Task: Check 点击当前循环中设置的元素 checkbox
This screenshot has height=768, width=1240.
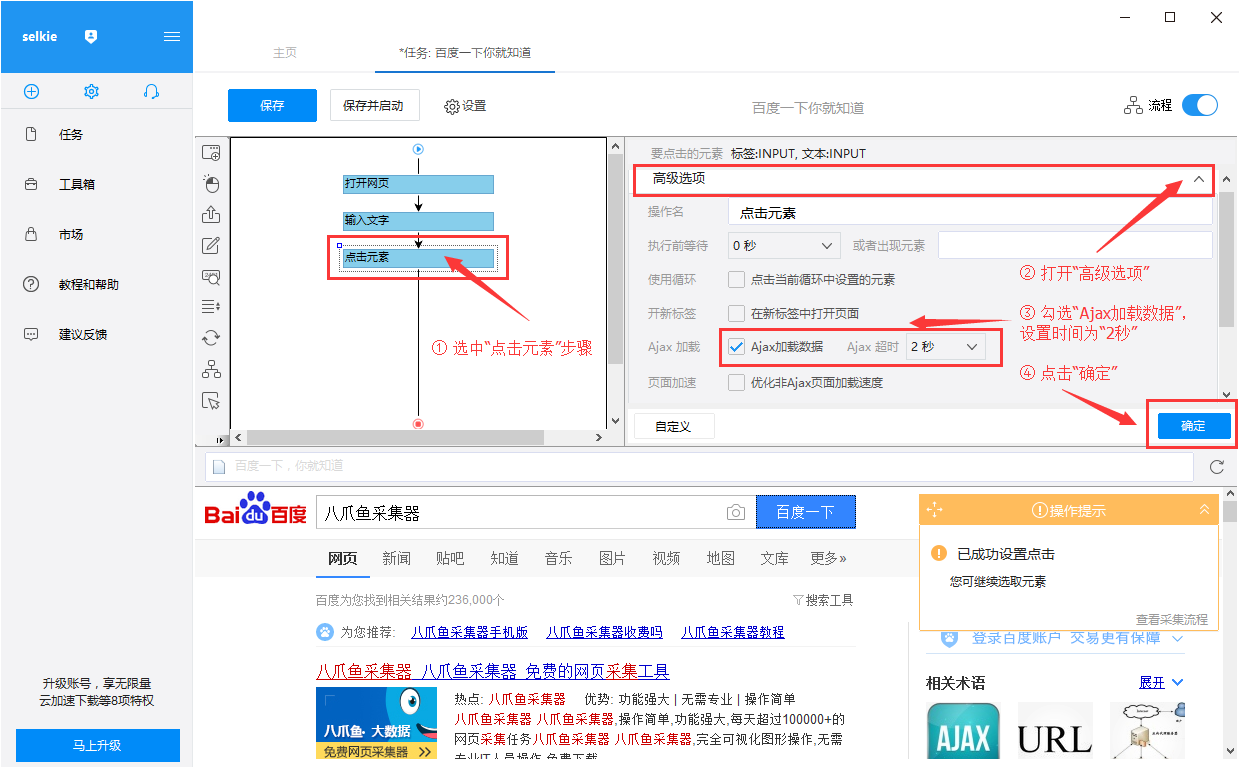Action: (x=736, y=279)
